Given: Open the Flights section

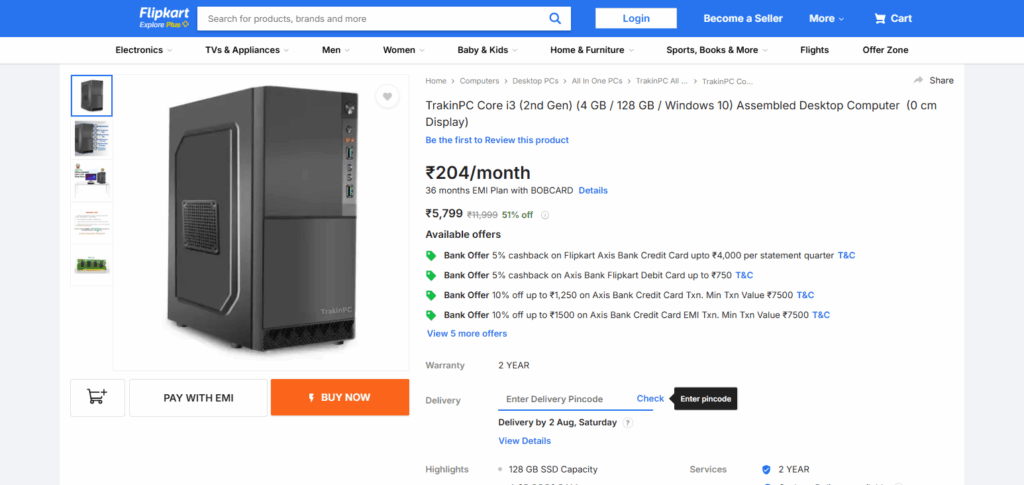Looking at the screenshot, I should point(814,50).
